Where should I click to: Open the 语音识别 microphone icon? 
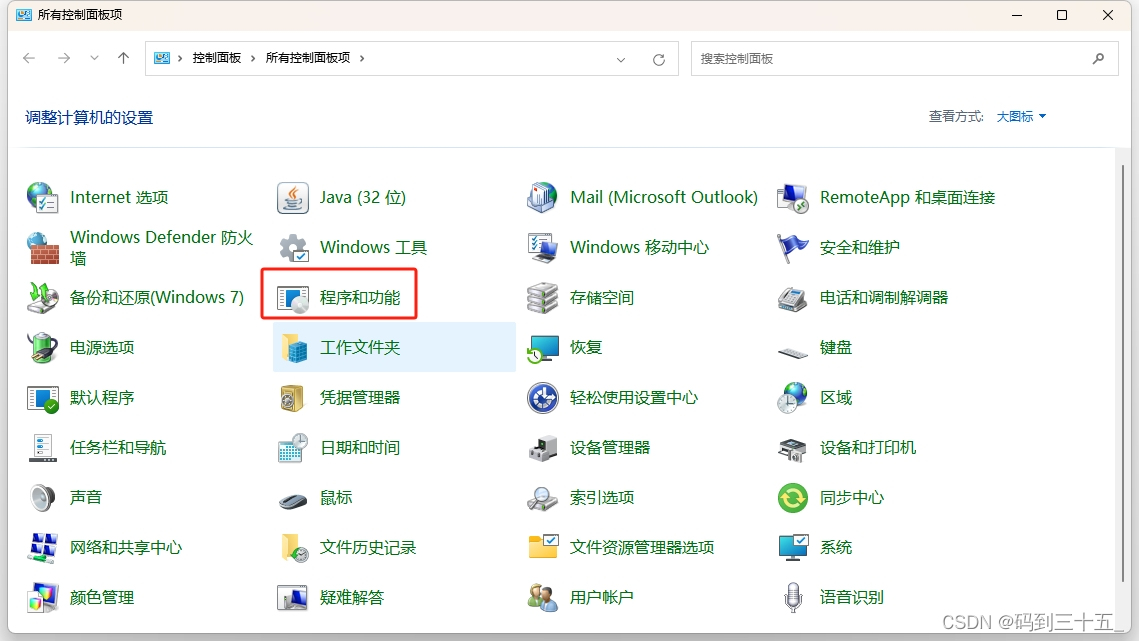point(793,597)
